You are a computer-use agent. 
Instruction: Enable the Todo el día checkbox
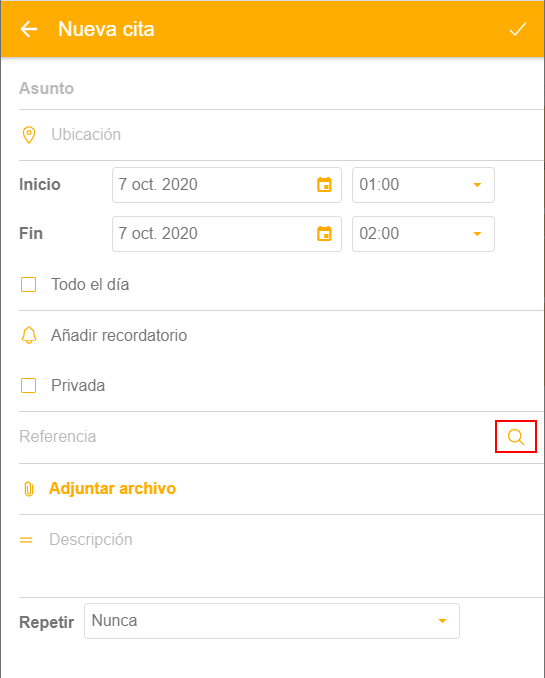click(x=29, y=285)
